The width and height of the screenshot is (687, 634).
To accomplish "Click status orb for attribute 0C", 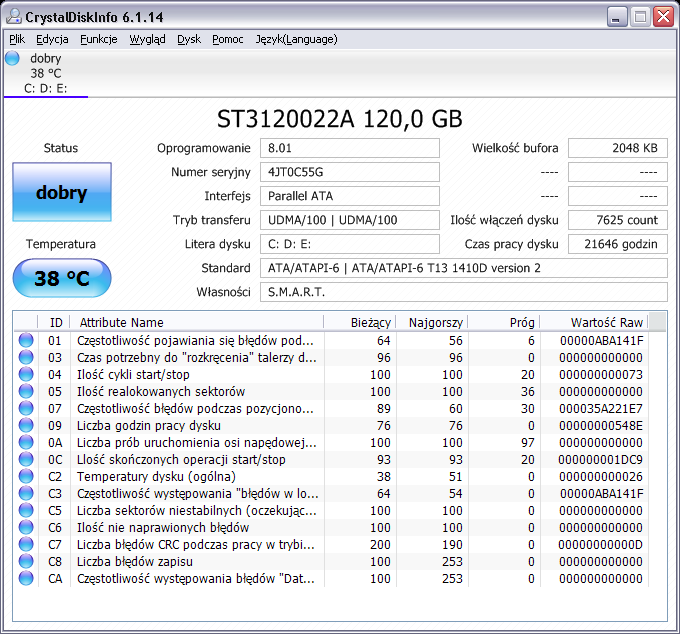I will click(26, 459).
